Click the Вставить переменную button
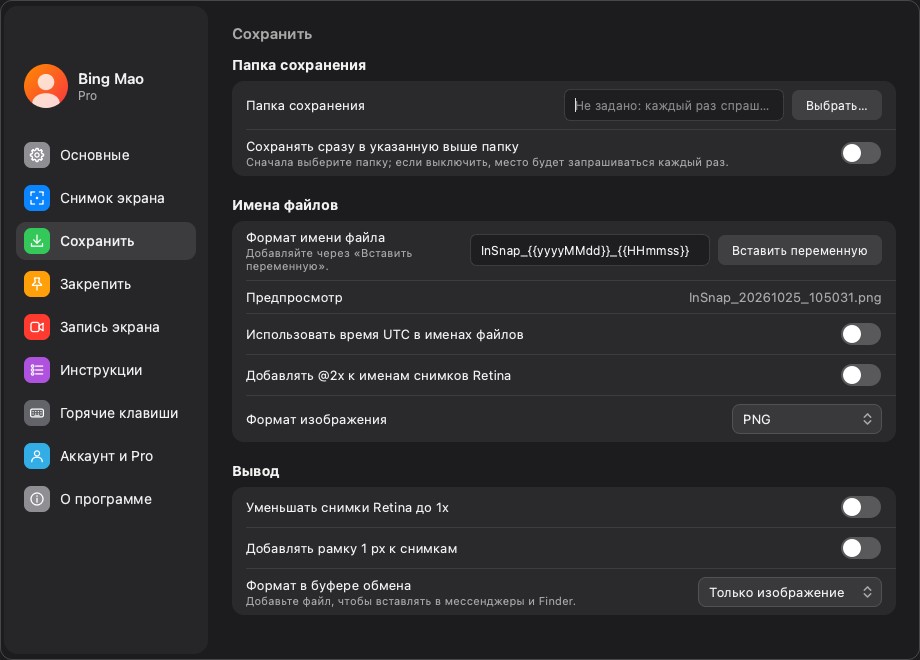 [x=800, y=251]
